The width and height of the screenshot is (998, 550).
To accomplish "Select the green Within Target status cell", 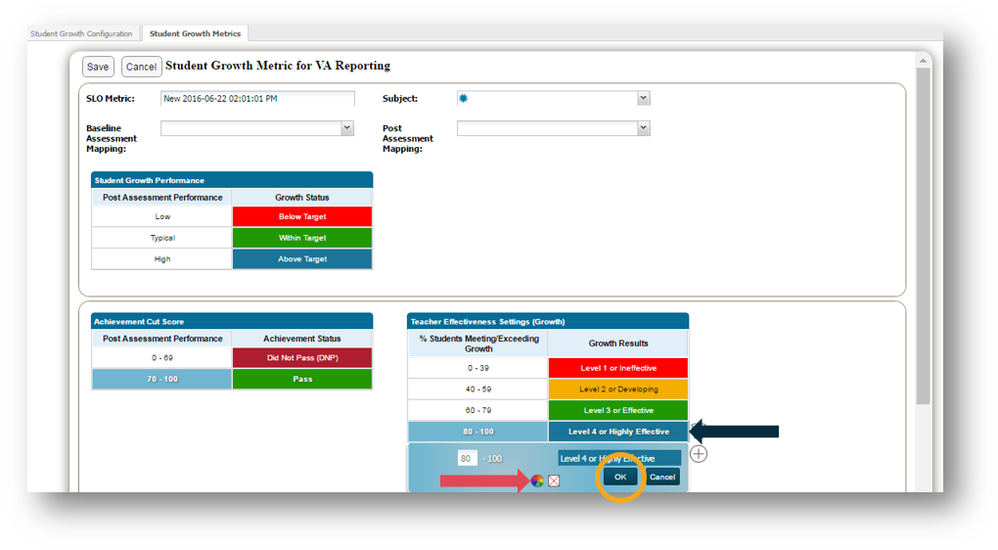I will click(302, 237).
